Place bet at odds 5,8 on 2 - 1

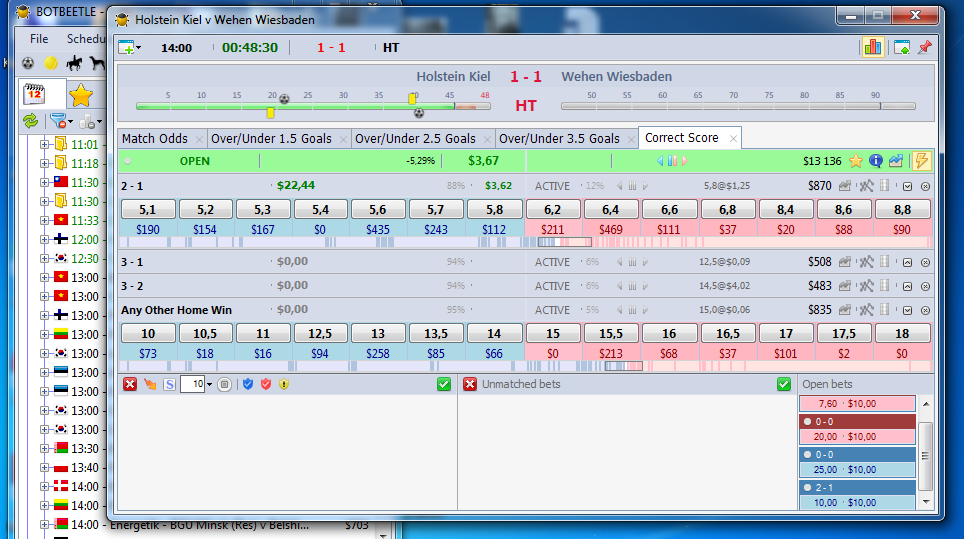tap(494, 210)
